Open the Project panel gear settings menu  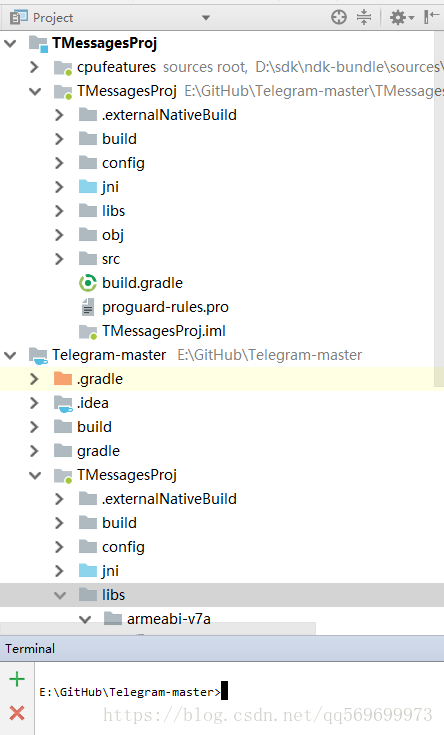(402, 18)
